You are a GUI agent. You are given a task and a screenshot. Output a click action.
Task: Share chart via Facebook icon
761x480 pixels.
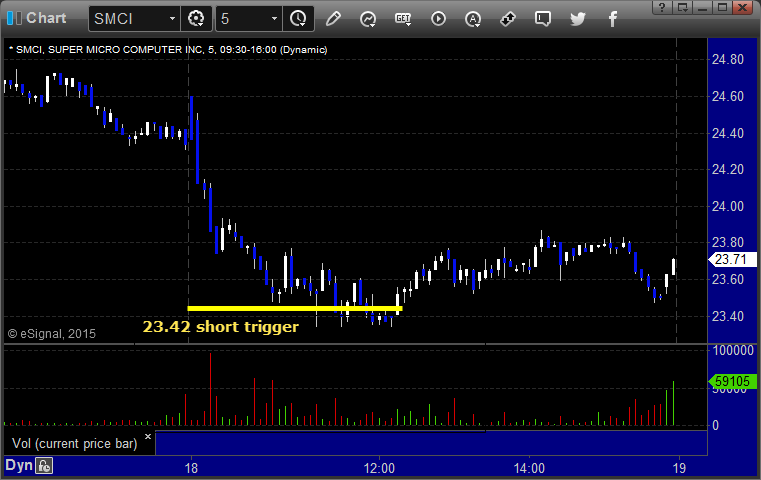tap(612, 19)
